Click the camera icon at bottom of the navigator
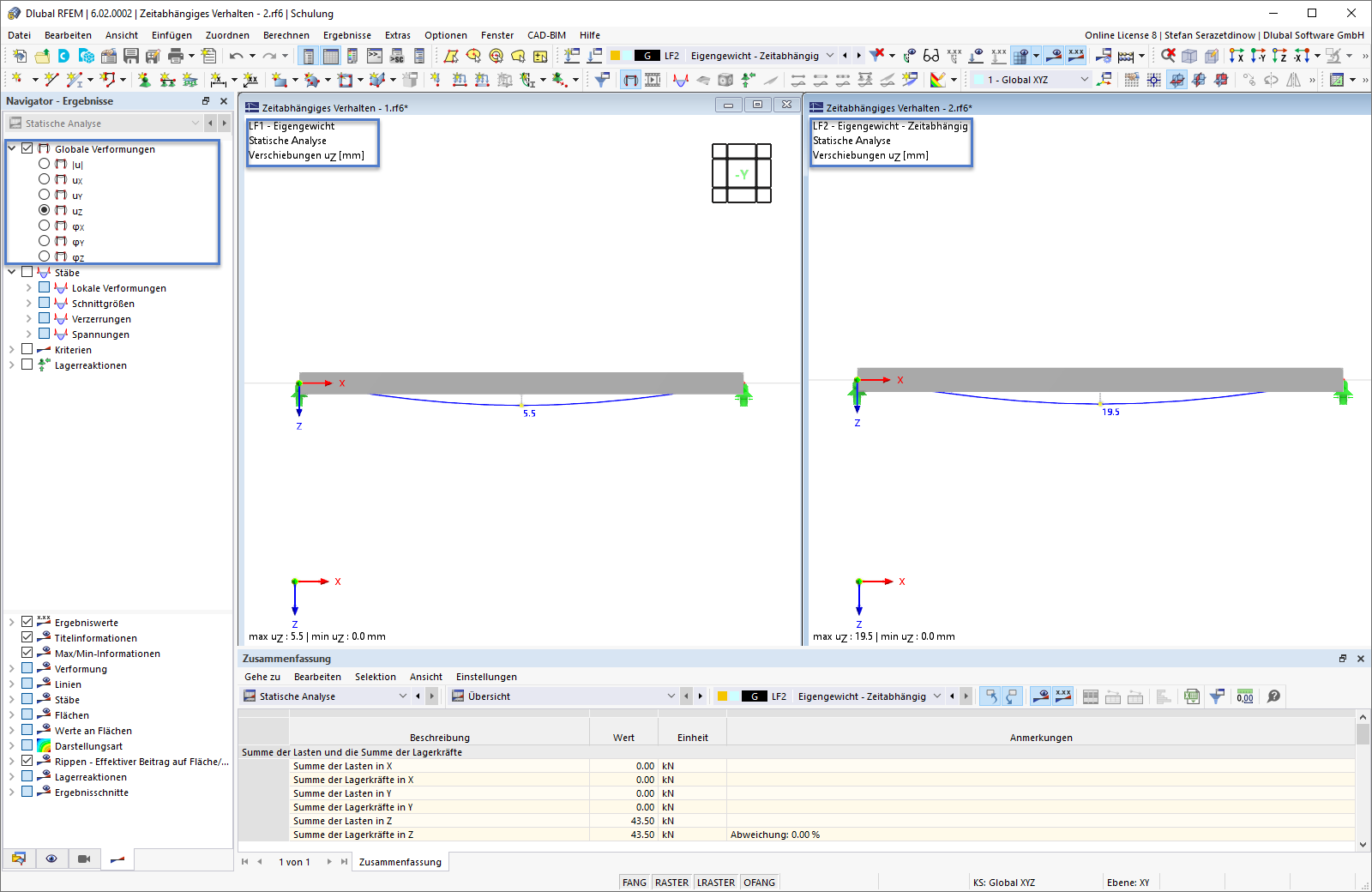The width and height of the screenshot is (1372, 892). 83,859
